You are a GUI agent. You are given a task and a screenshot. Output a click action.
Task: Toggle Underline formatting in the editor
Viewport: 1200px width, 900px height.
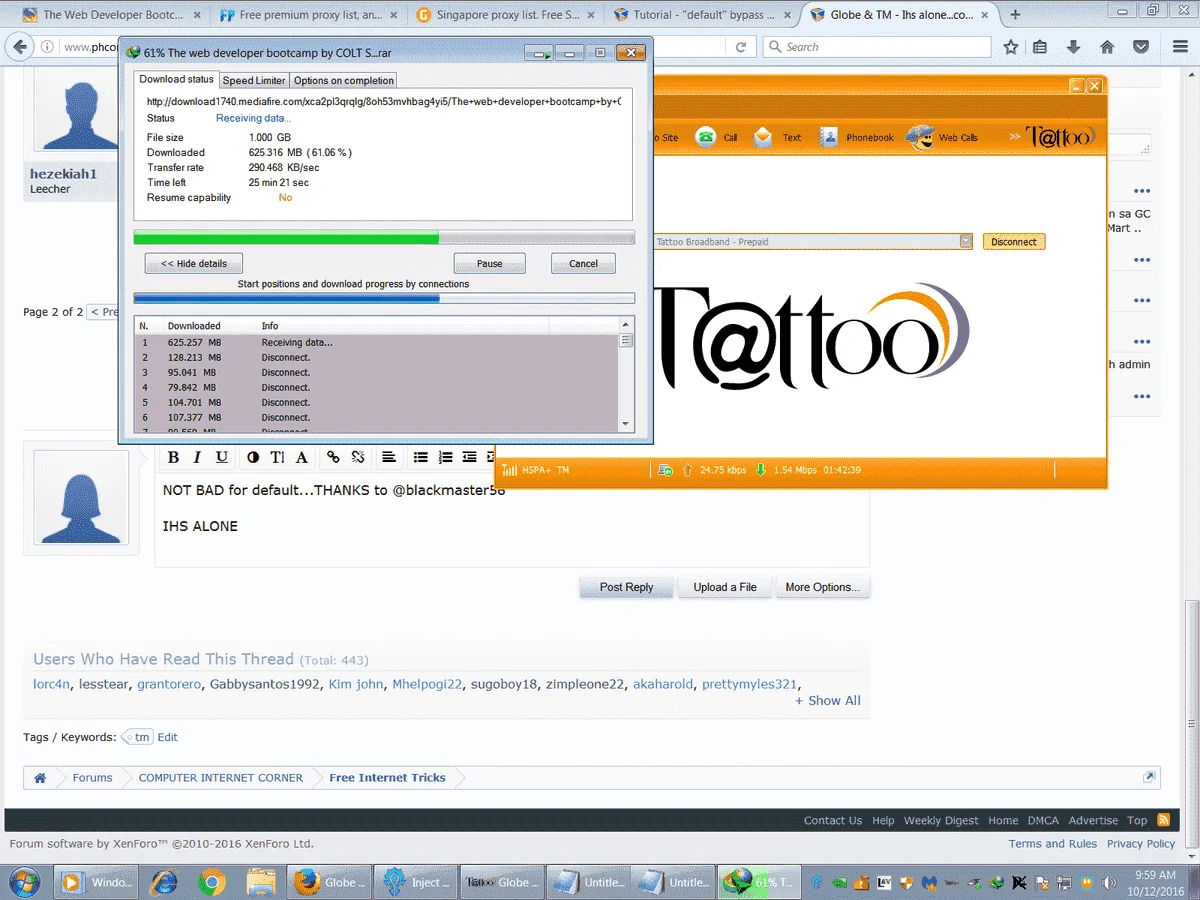[x=222, y=457]
